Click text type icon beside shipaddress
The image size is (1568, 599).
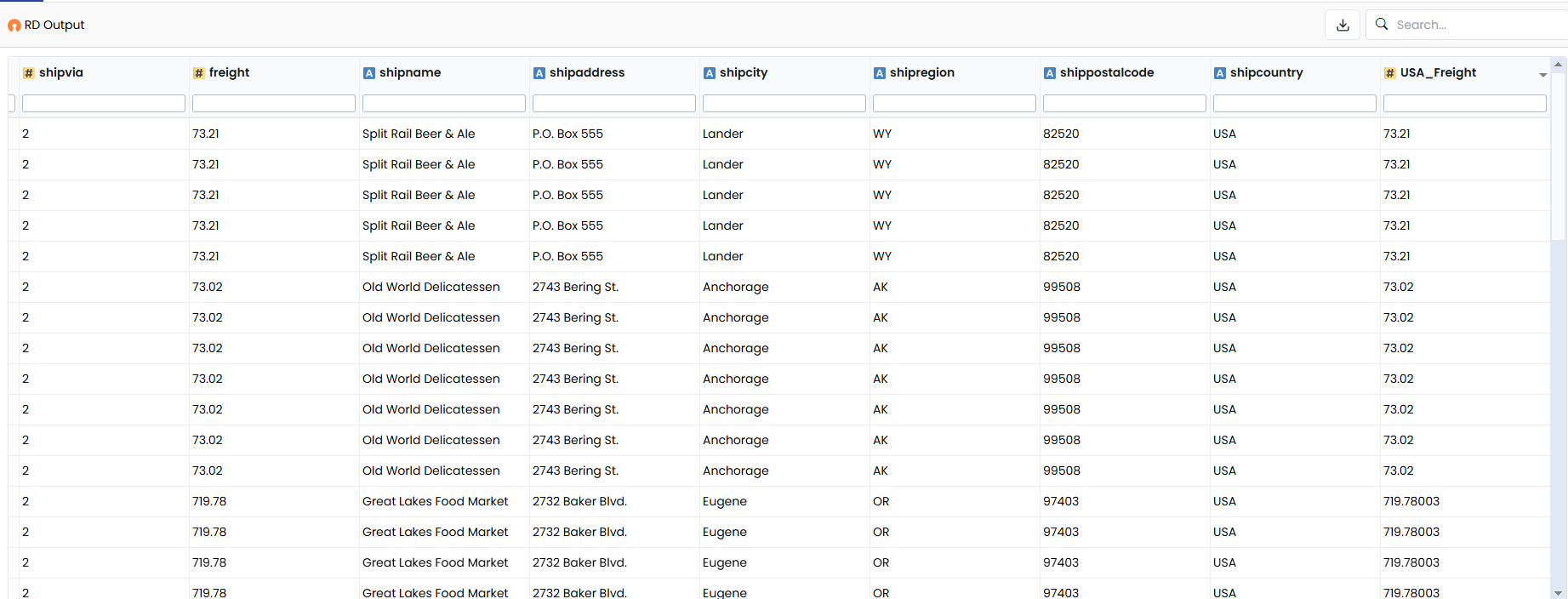click(x=539, y=73)
